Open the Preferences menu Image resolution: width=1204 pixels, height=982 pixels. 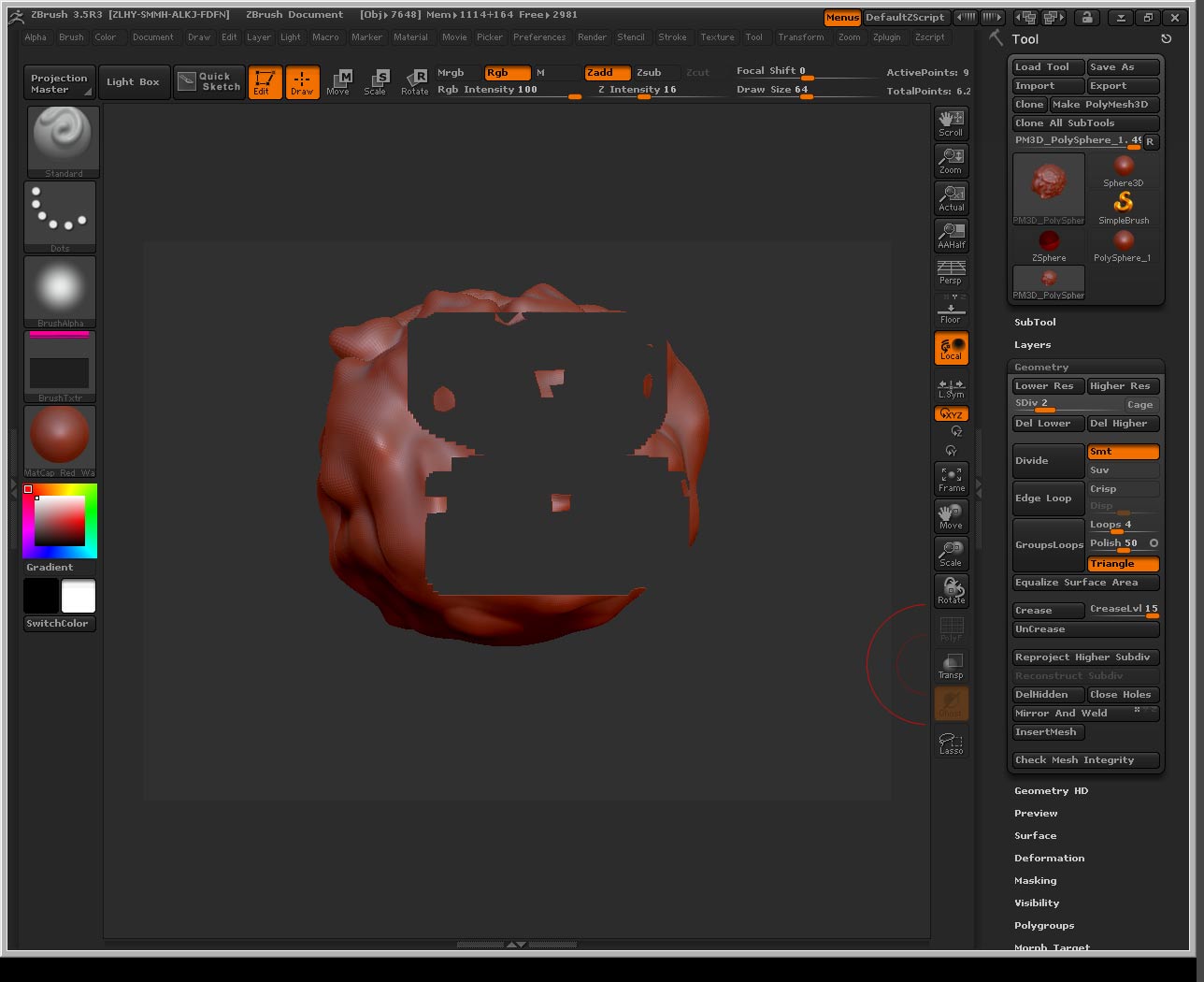click(x=539, y=37)
